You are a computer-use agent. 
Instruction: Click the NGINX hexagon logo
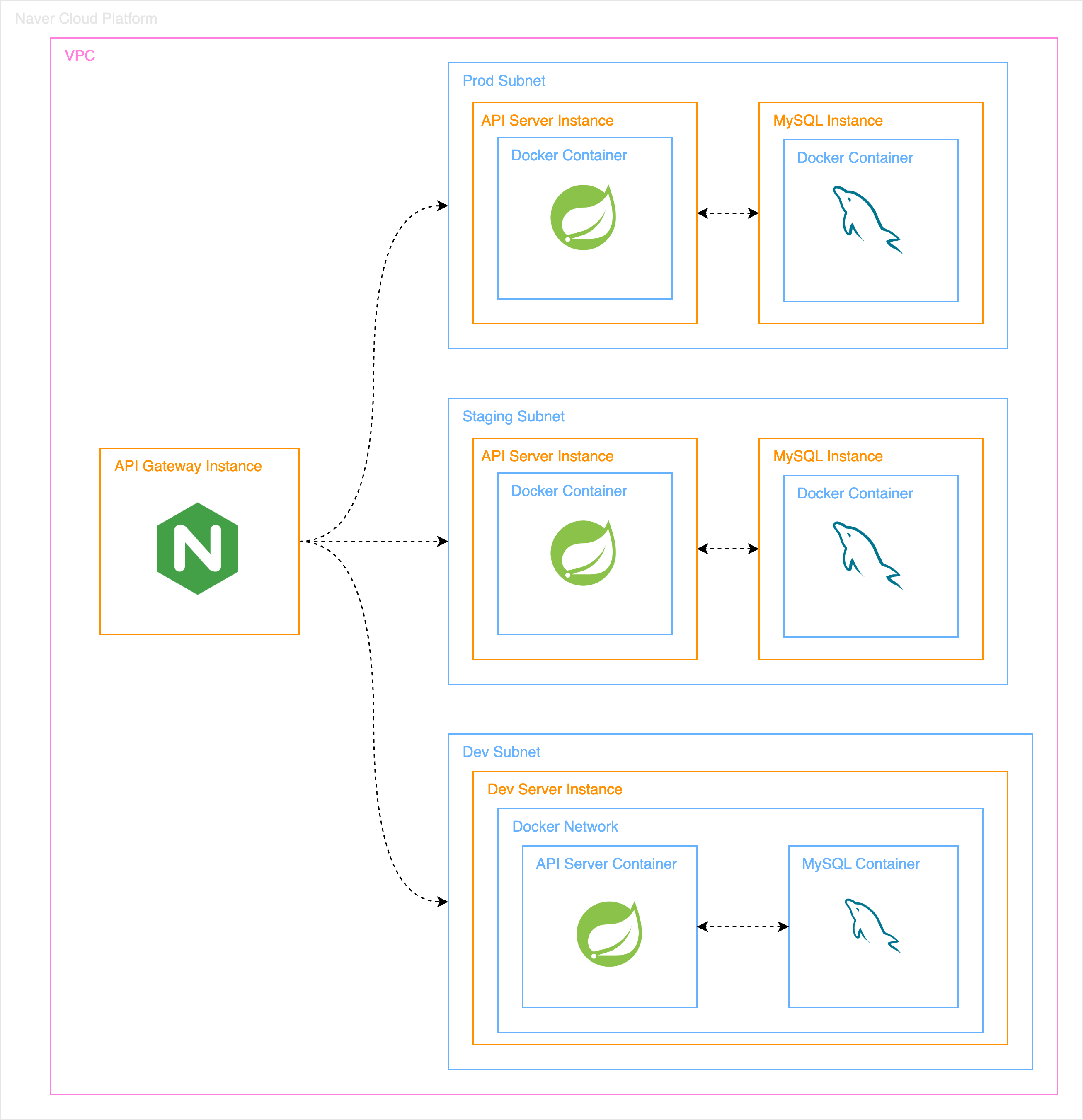198,549
